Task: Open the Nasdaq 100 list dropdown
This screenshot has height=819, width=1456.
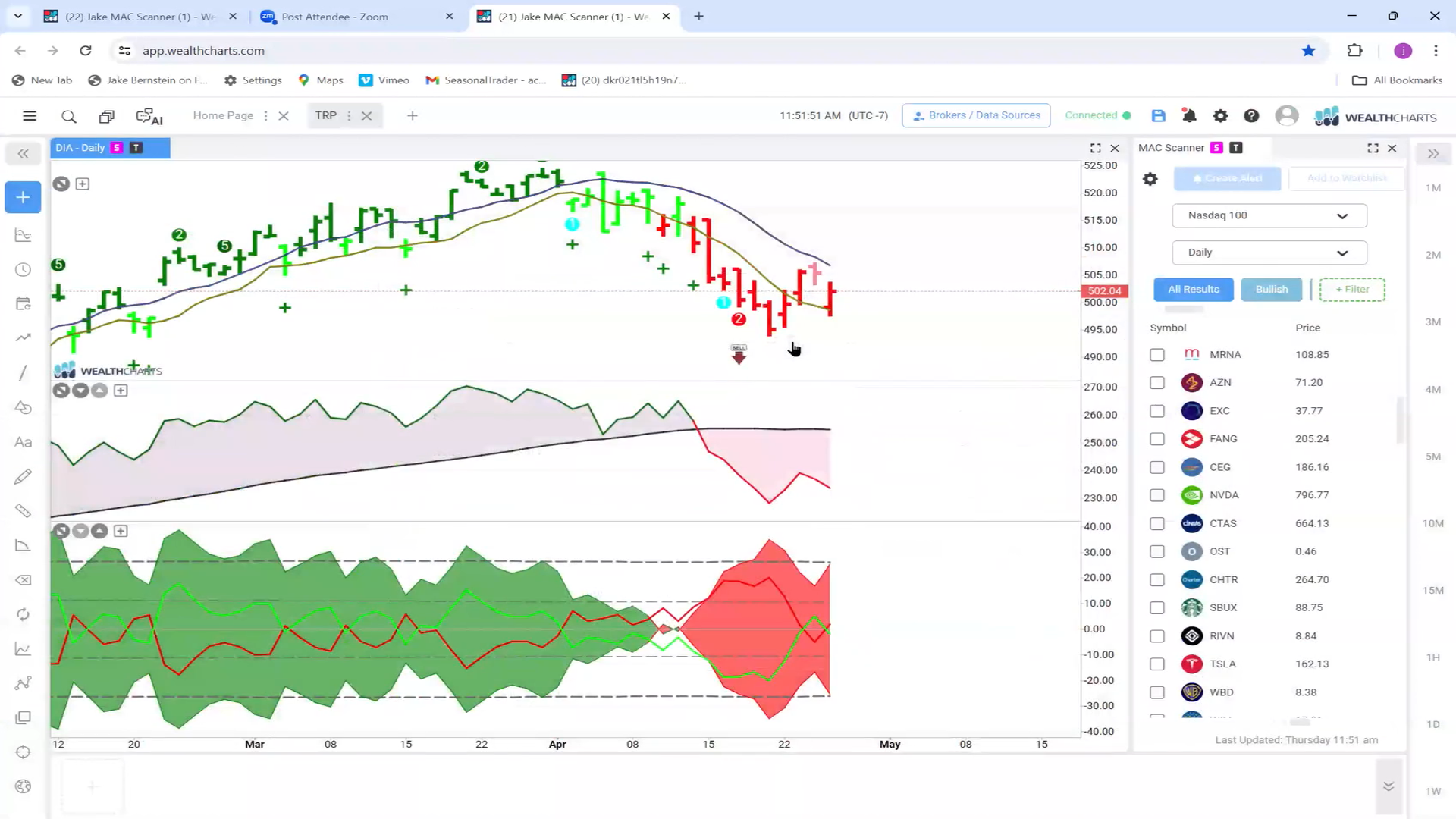Action: coord(1269,215)
